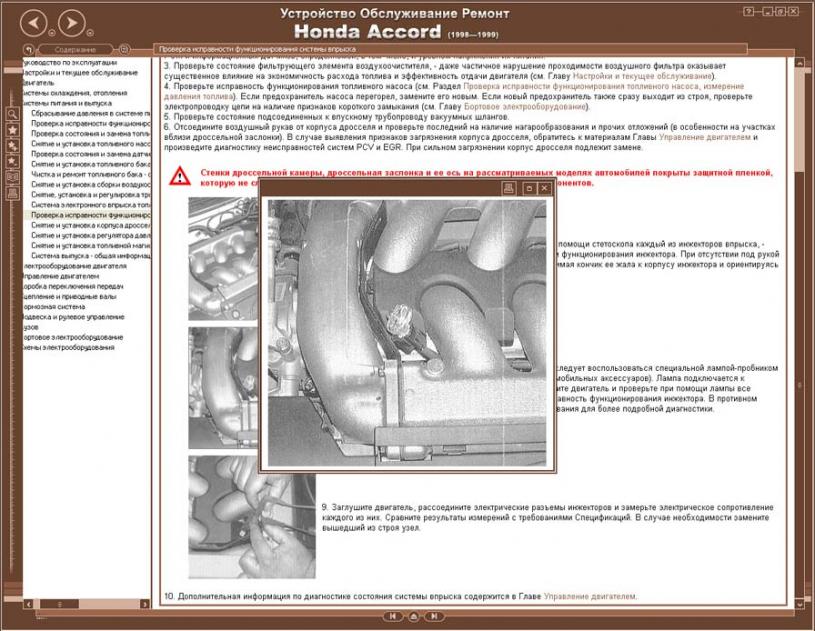Open the 'Схемы электрооборудования' chapter
The height and width of the screenshot is (631, 815).
click(69, 348)
